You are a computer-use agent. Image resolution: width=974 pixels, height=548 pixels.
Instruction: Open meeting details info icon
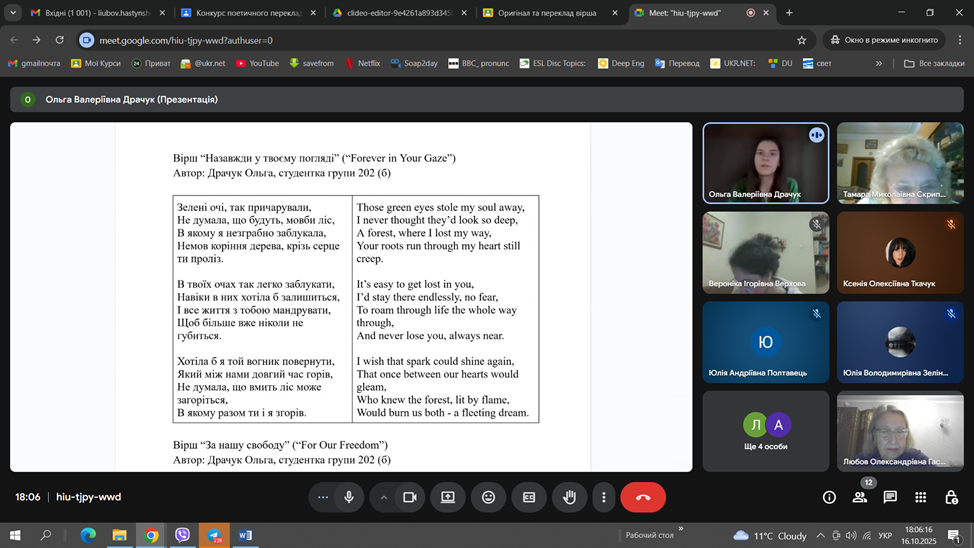[829, 497]
